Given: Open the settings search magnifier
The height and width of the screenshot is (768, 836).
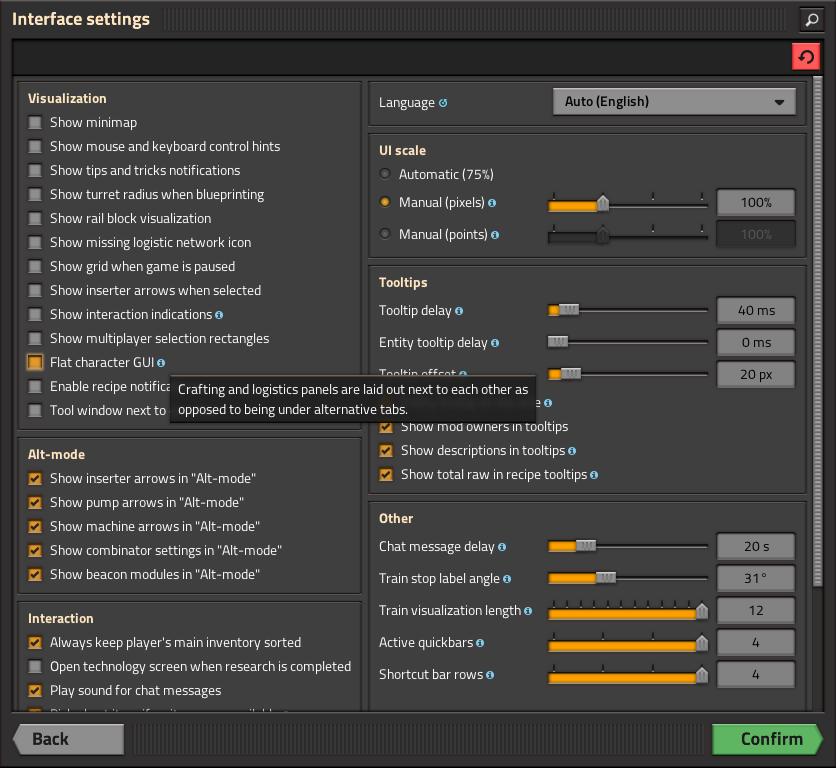Looking at the screenshot, I should coord(811,20).
